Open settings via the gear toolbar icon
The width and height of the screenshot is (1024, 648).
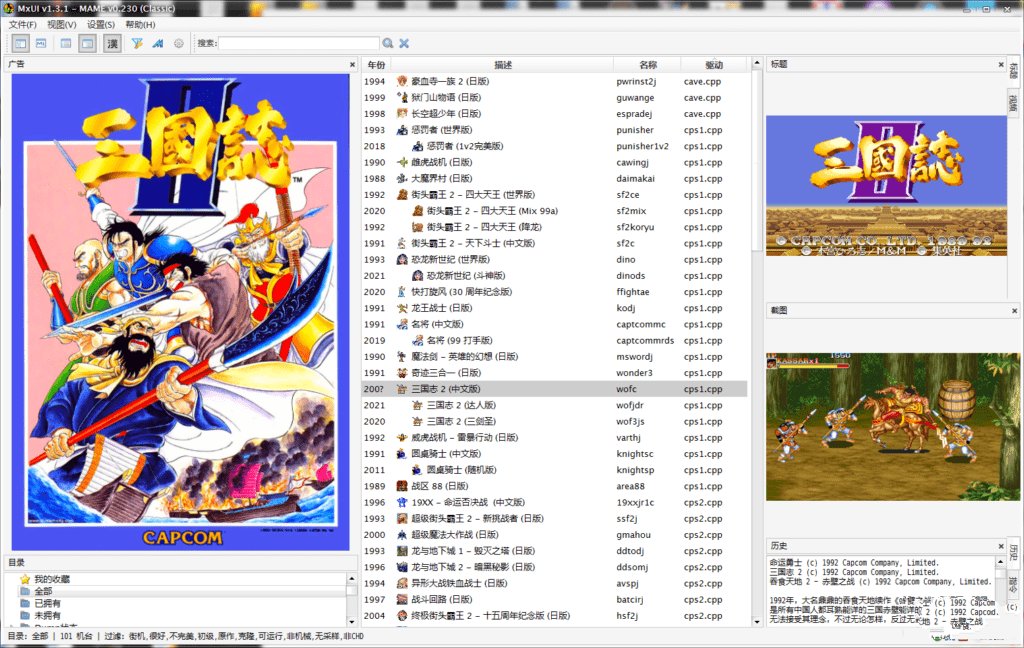[179, 43]
